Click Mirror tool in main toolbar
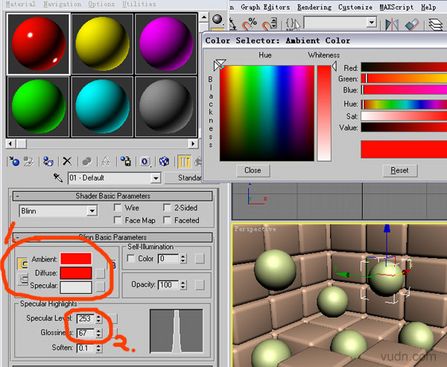The image size is (447, 367). (x=392, y=24)
